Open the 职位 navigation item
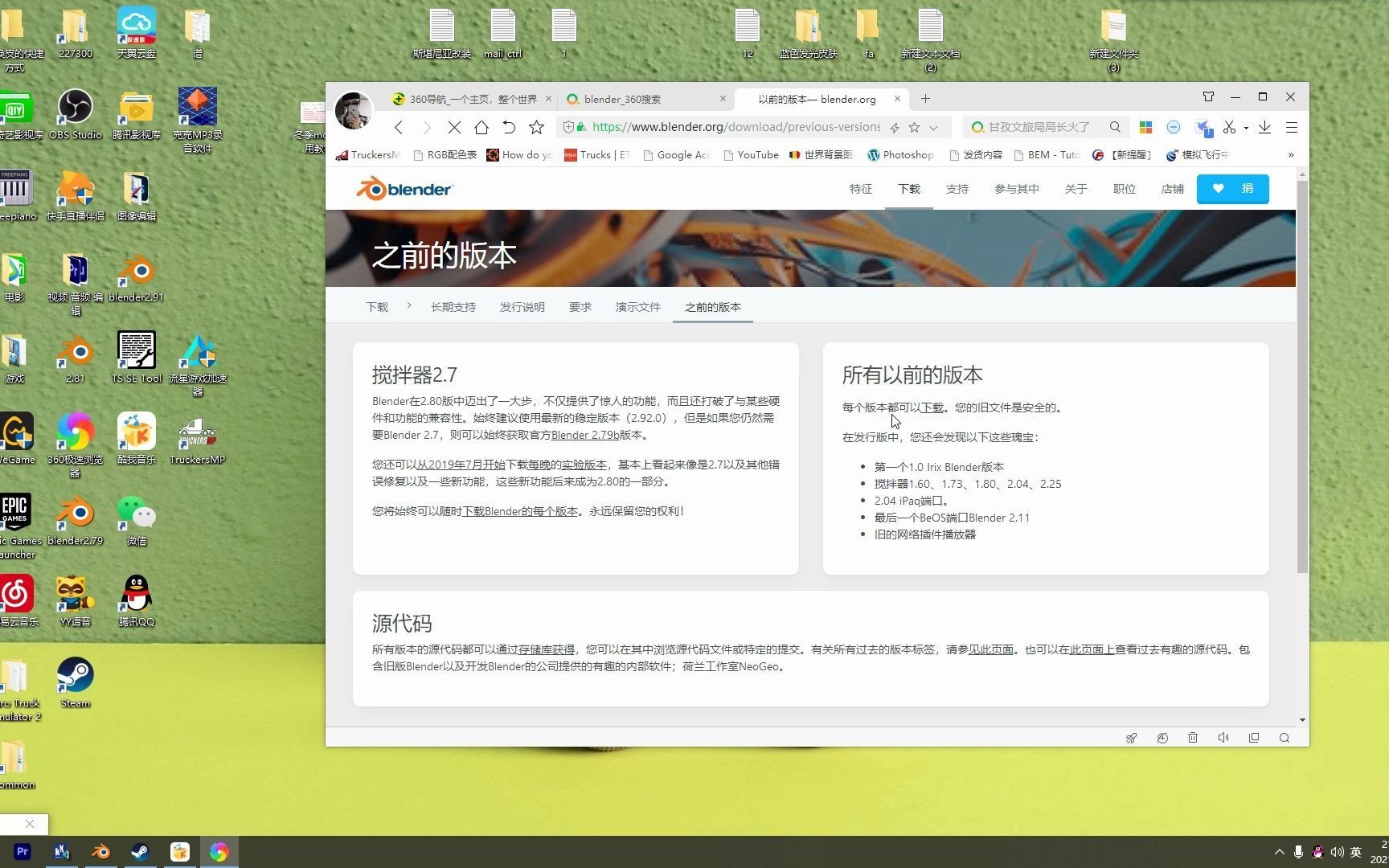1389x868 pixels. pyautogui.click(x=1125, y=189)
